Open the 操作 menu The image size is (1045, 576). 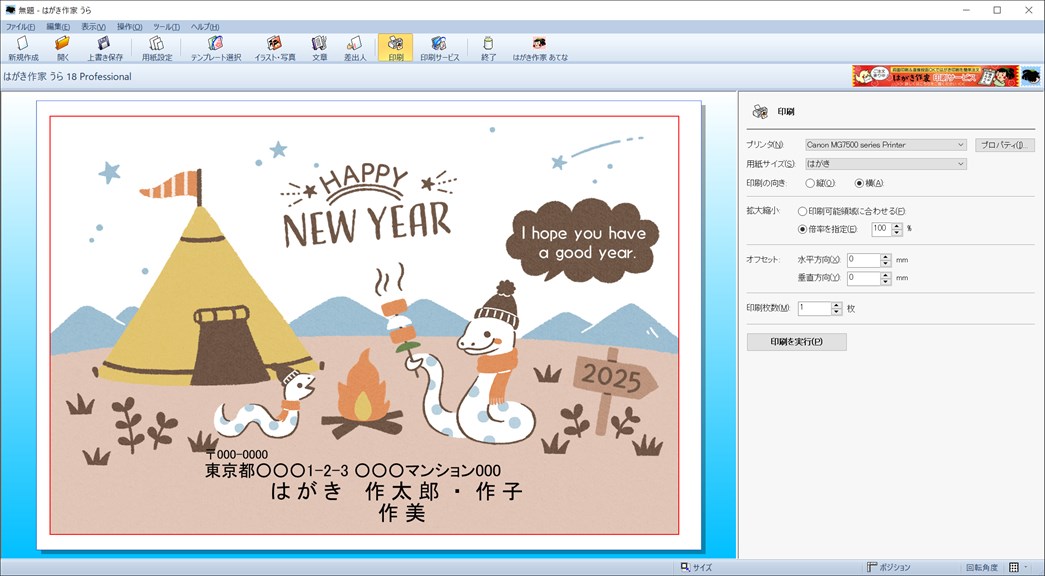click(x=129, y=27)
